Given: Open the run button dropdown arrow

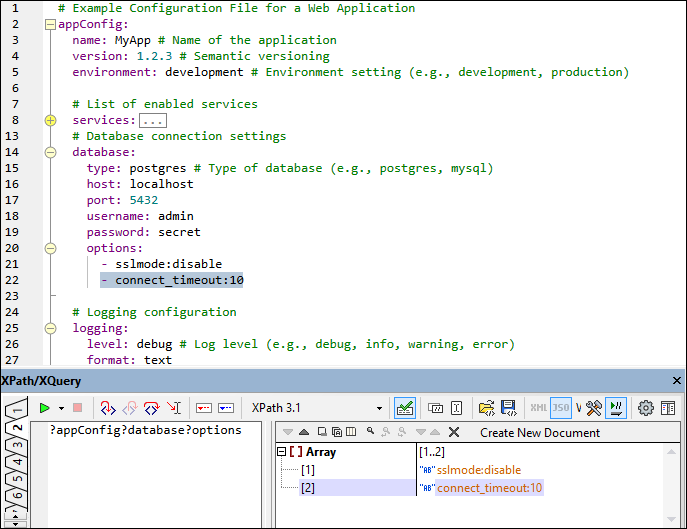Looking at the screenshot, I should pos(61,408).
